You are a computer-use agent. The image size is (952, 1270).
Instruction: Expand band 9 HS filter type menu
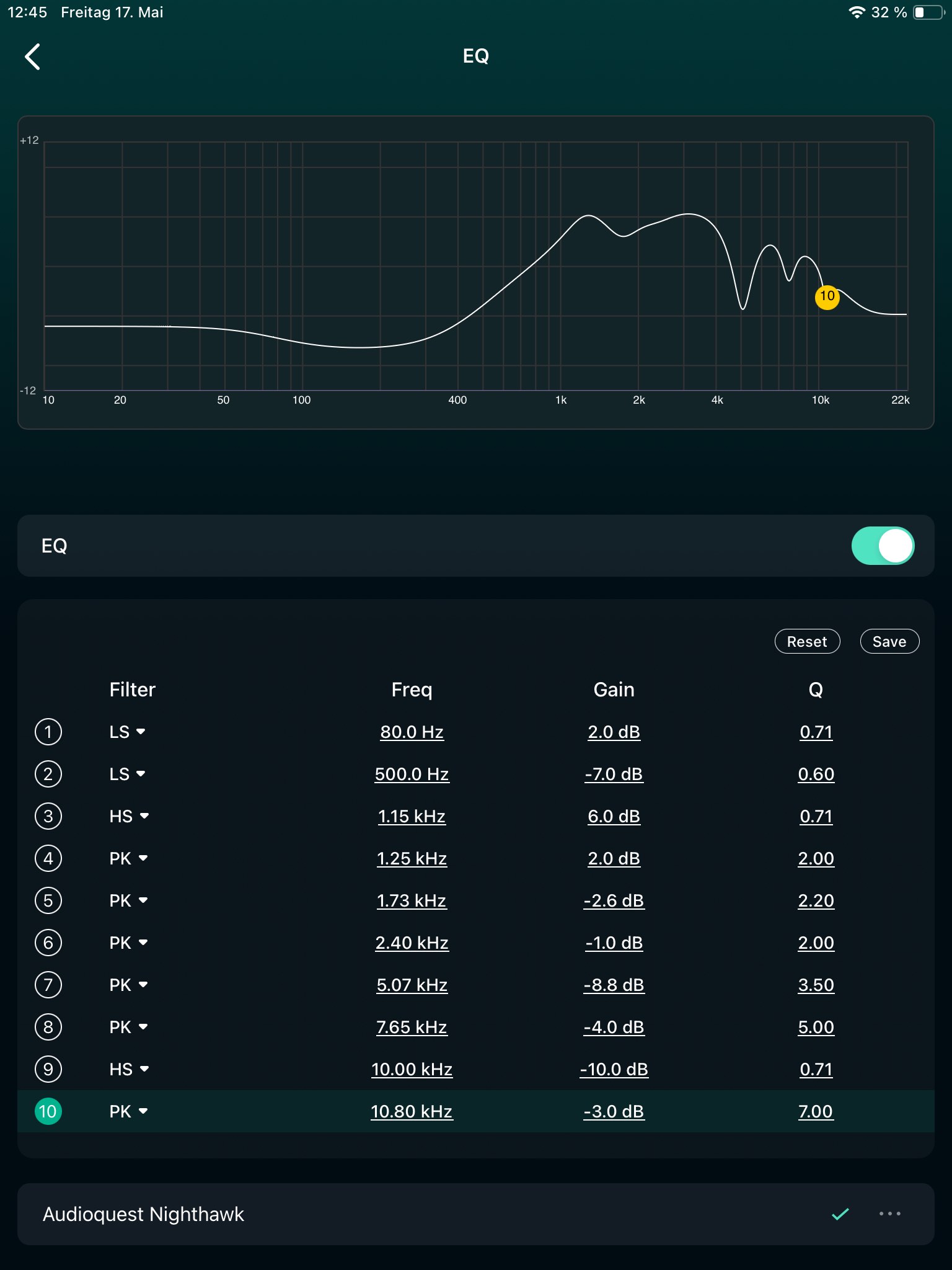pyautogui.click(x=130, y=1069)
